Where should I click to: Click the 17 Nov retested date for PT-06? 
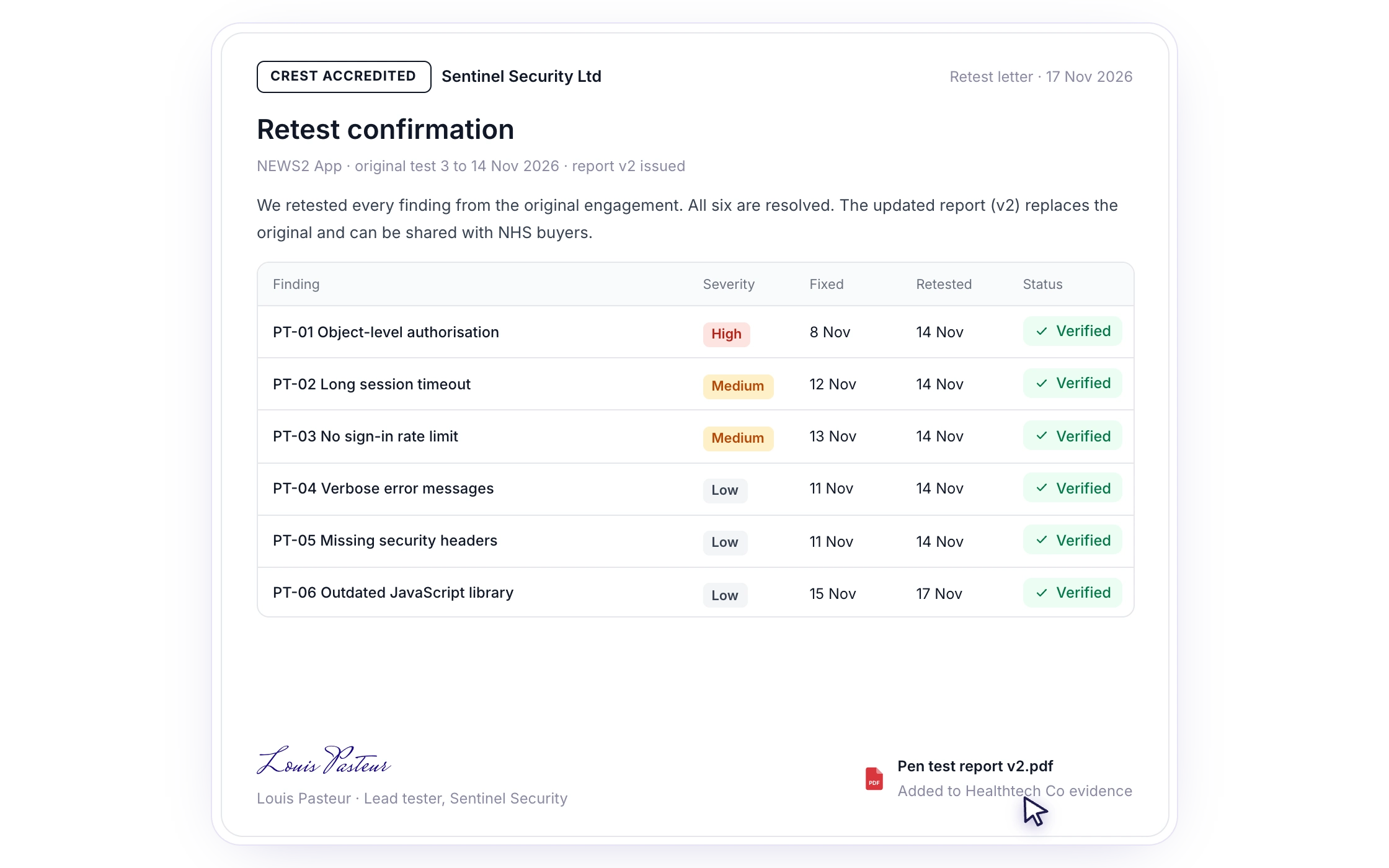pyautogui.click(x=939, y=594)
